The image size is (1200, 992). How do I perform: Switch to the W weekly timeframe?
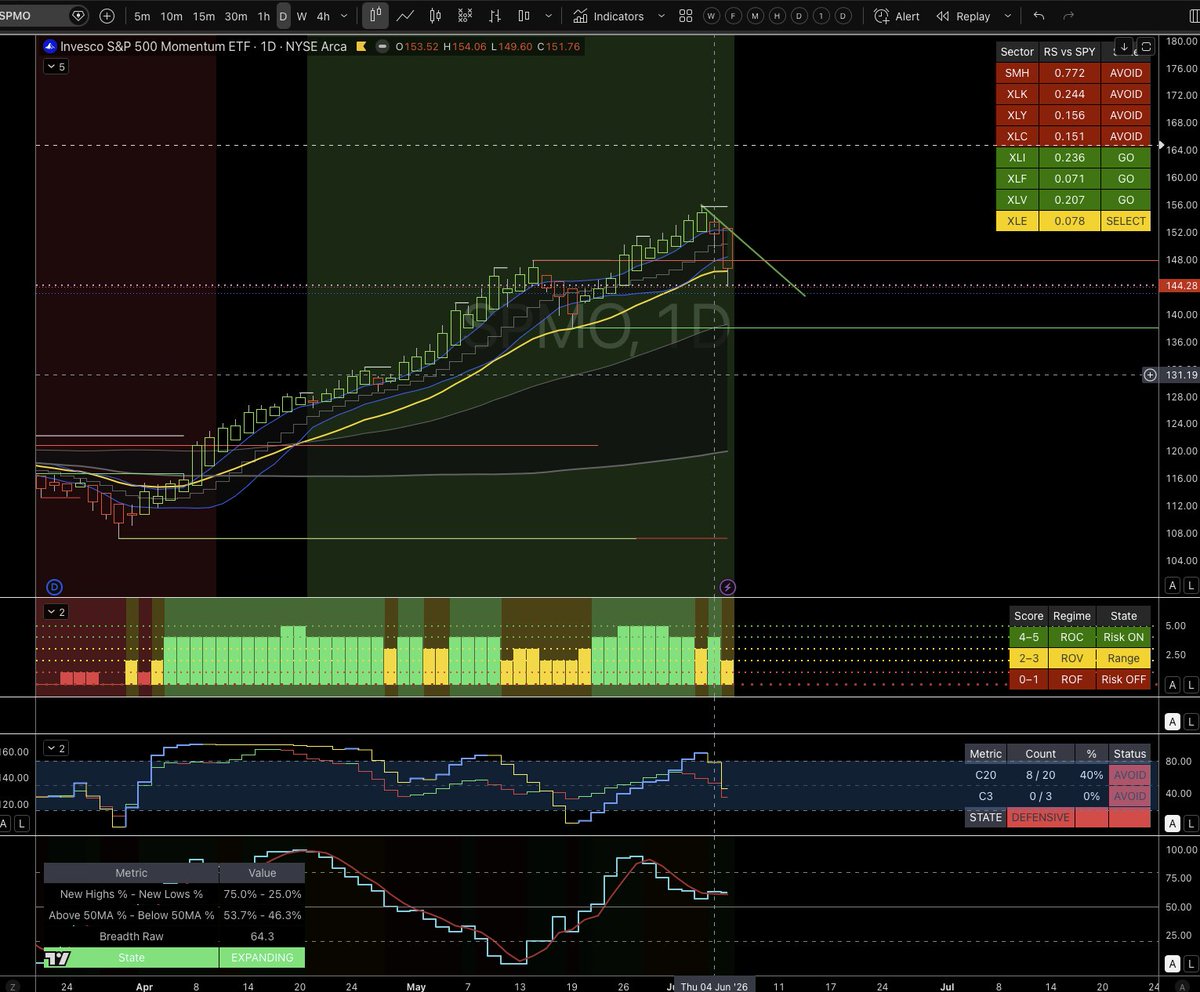[x=301, y=16]
